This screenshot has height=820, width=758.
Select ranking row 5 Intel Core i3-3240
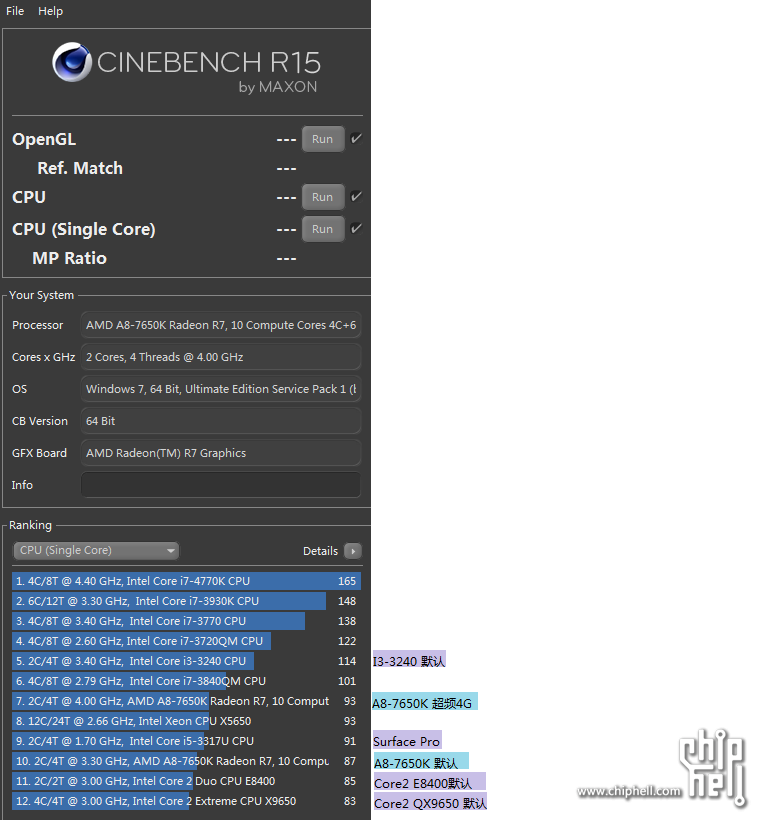[186, 661]
